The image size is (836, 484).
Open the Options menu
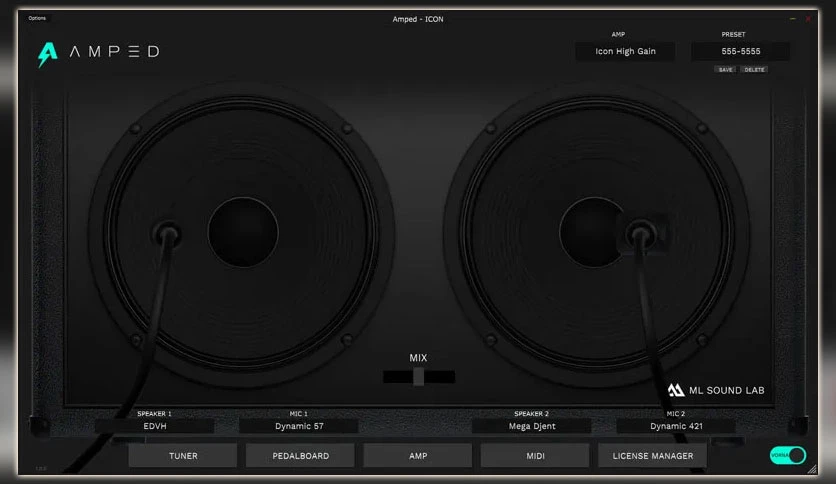[x=37, y=18]
